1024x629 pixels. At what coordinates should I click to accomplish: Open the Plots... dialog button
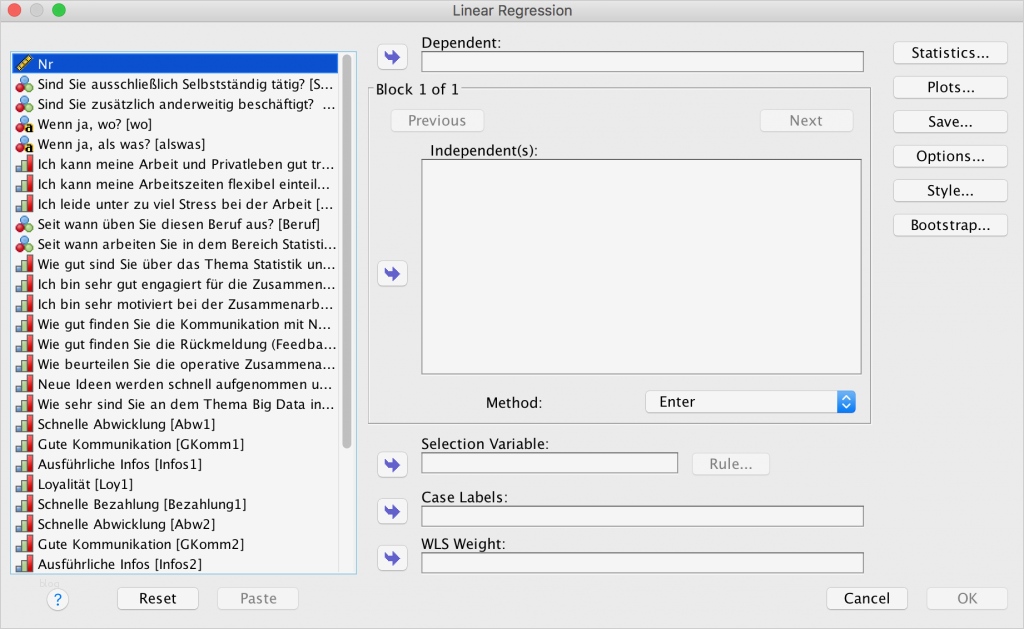coord(950,88)
